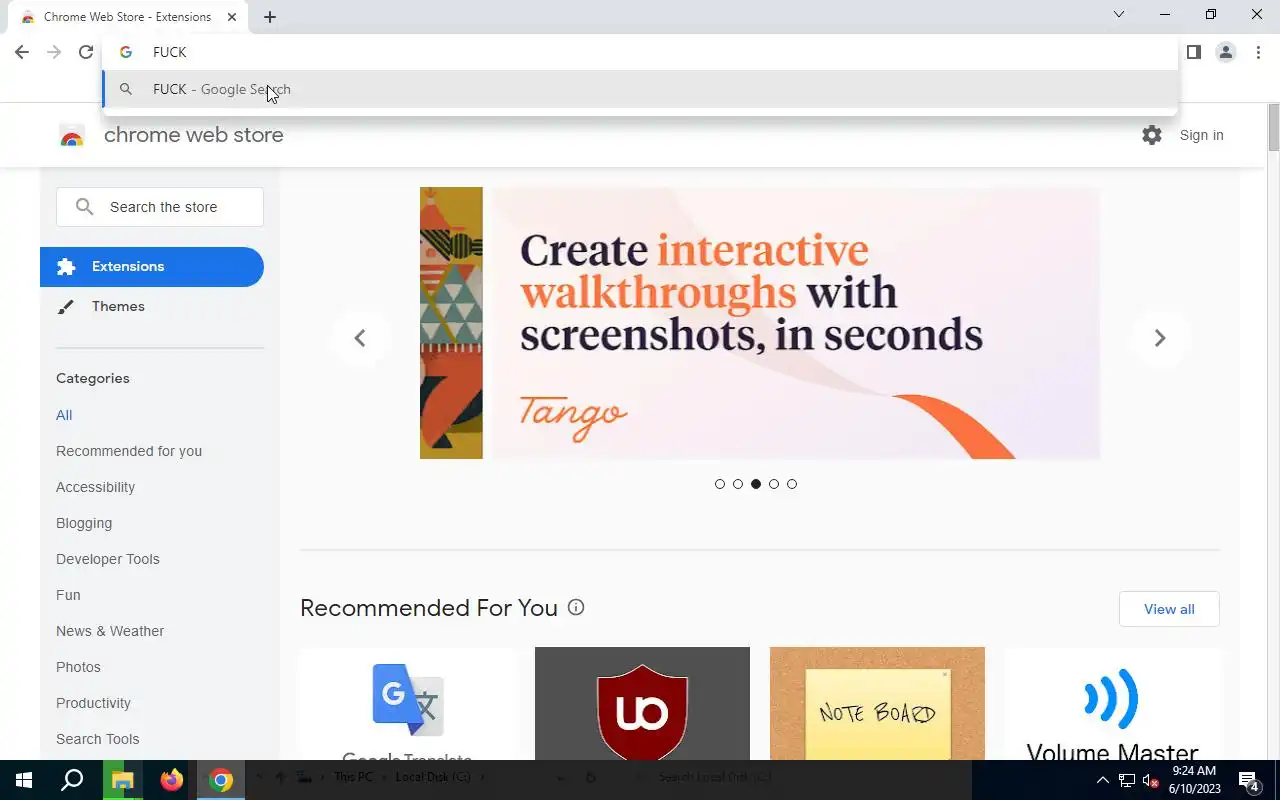Open the uBlock Origin extension card
1280x800 pixels.
point(642,704)
